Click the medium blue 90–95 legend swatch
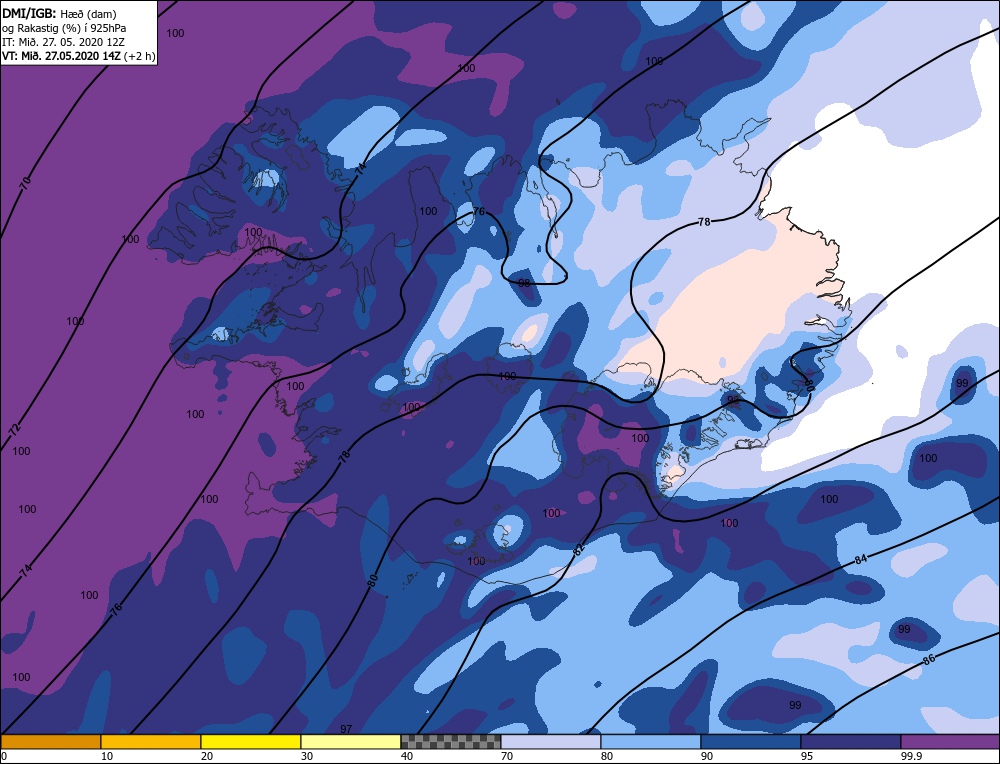 point(751,741)
